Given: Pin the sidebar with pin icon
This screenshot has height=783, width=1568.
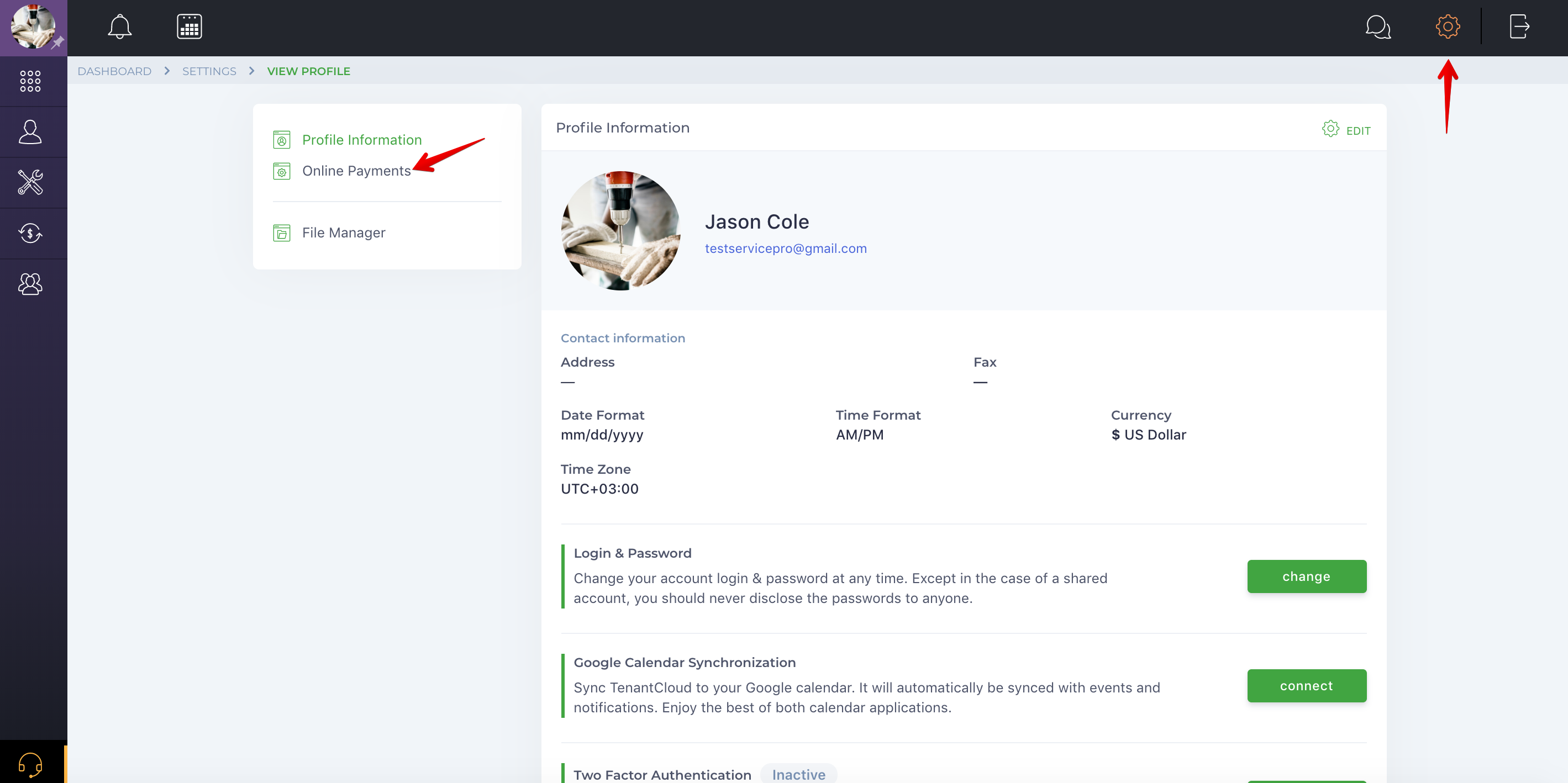Looking at the screenshot, I should point(58,43).
